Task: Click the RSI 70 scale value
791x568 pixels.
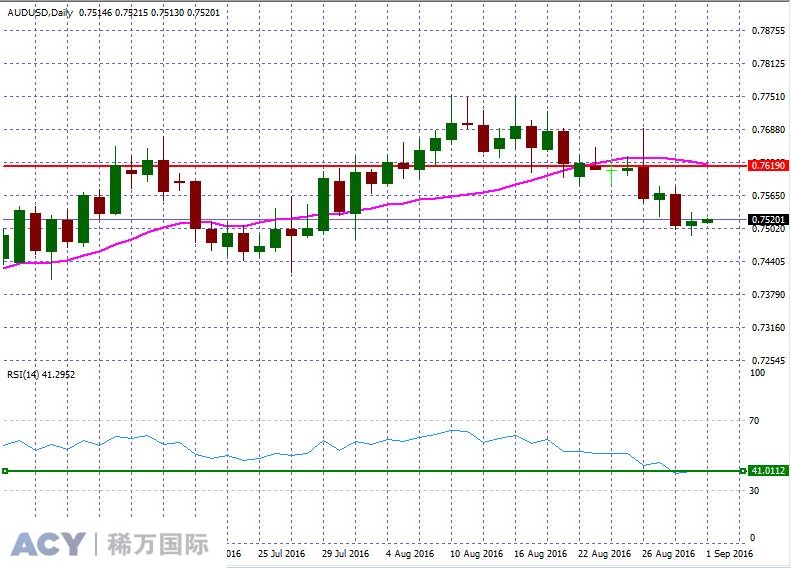Action: 754,420
